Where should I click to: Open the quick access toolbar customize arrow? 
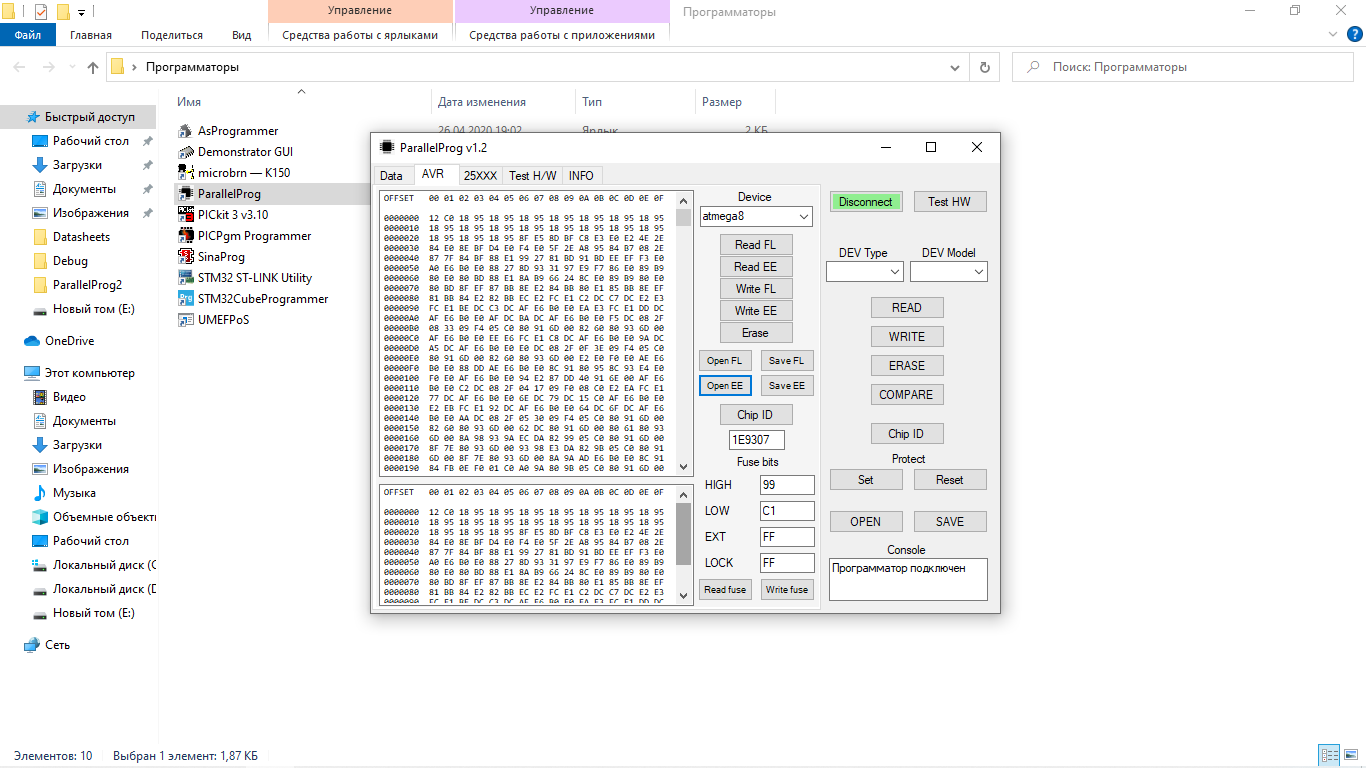click(x=81, y=12)
